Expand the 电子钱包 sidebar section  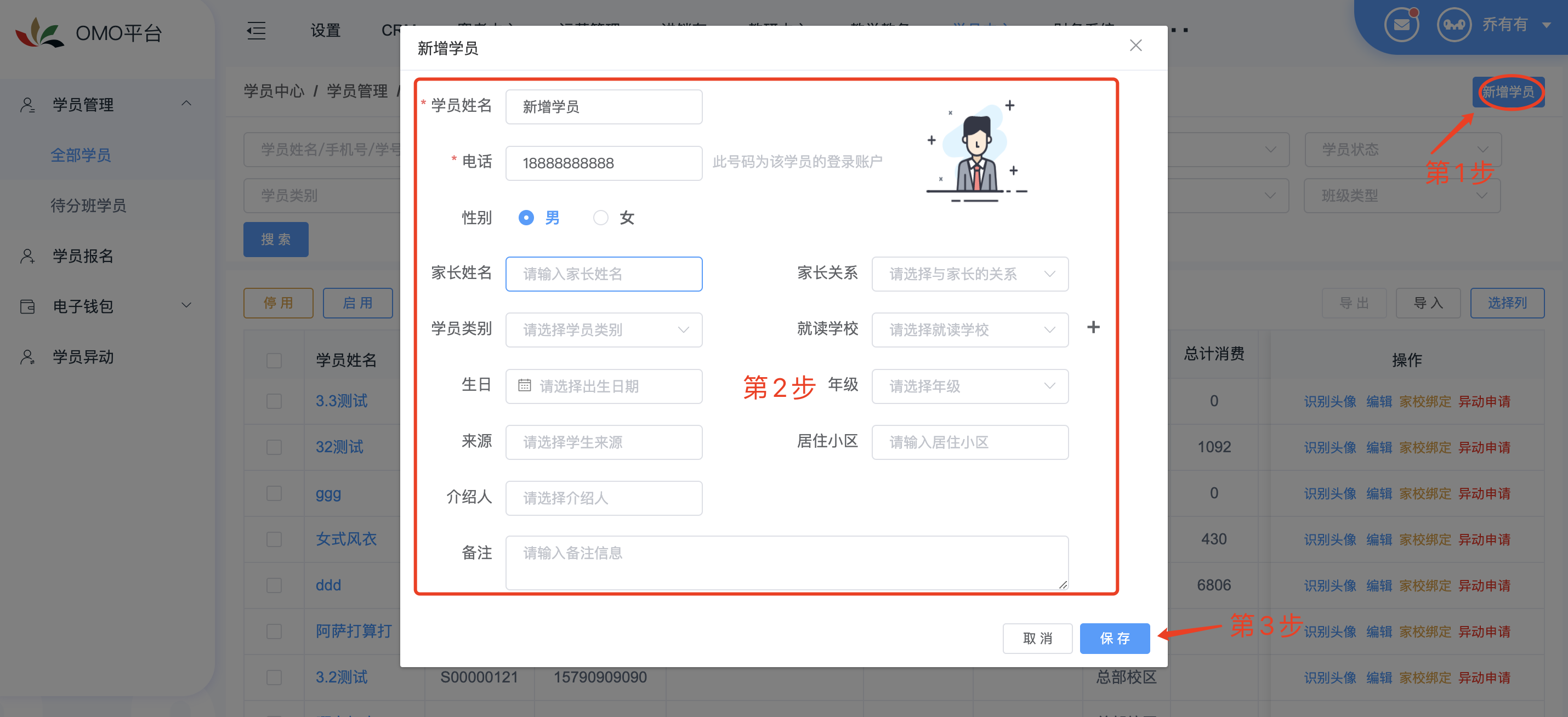pyautogui.click(x=187, y=305)
